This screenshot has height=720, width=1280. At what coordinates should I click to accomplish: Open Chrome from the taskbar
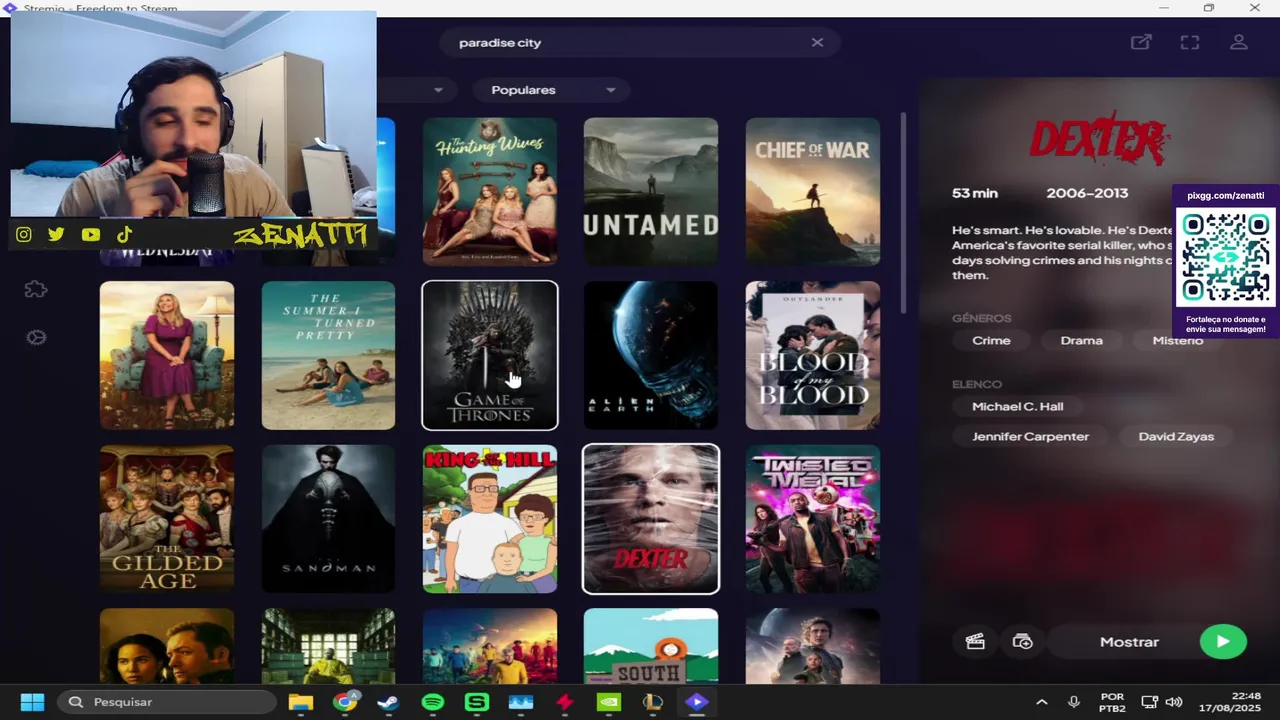click(344, 702)
